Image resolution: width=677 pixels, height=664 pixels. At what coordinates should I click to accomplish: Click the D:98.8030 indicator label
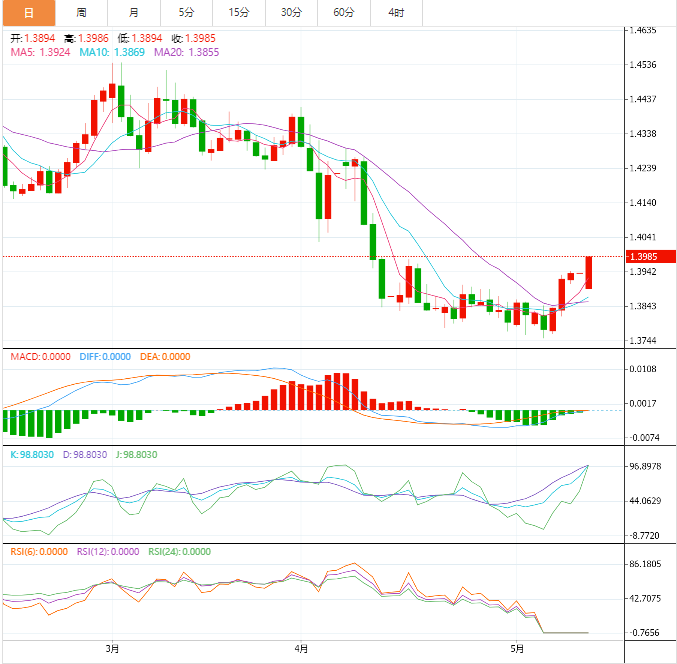tap(85, 455)
